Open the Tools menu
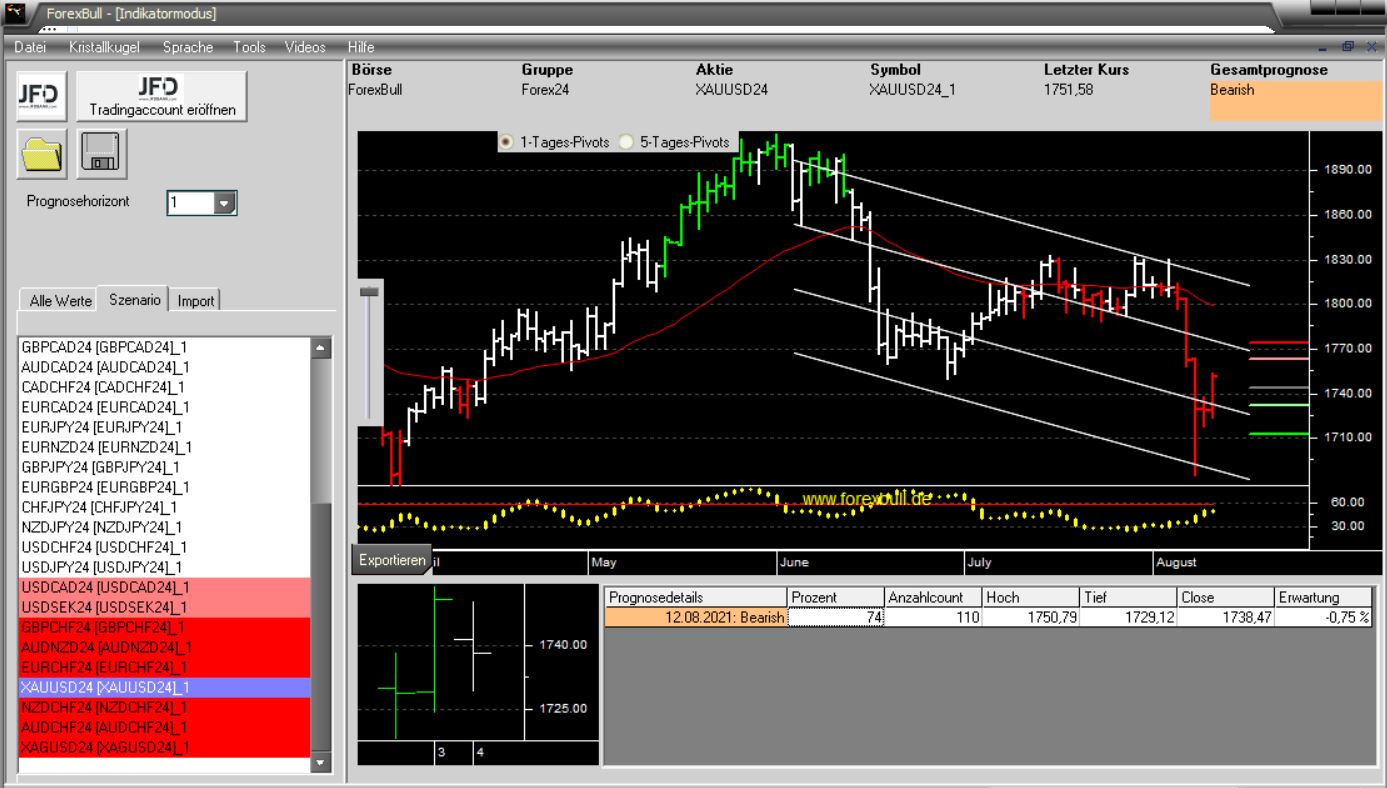This screenshot has height=788, width=1387. pyautogui.click(x=250, y=47)
